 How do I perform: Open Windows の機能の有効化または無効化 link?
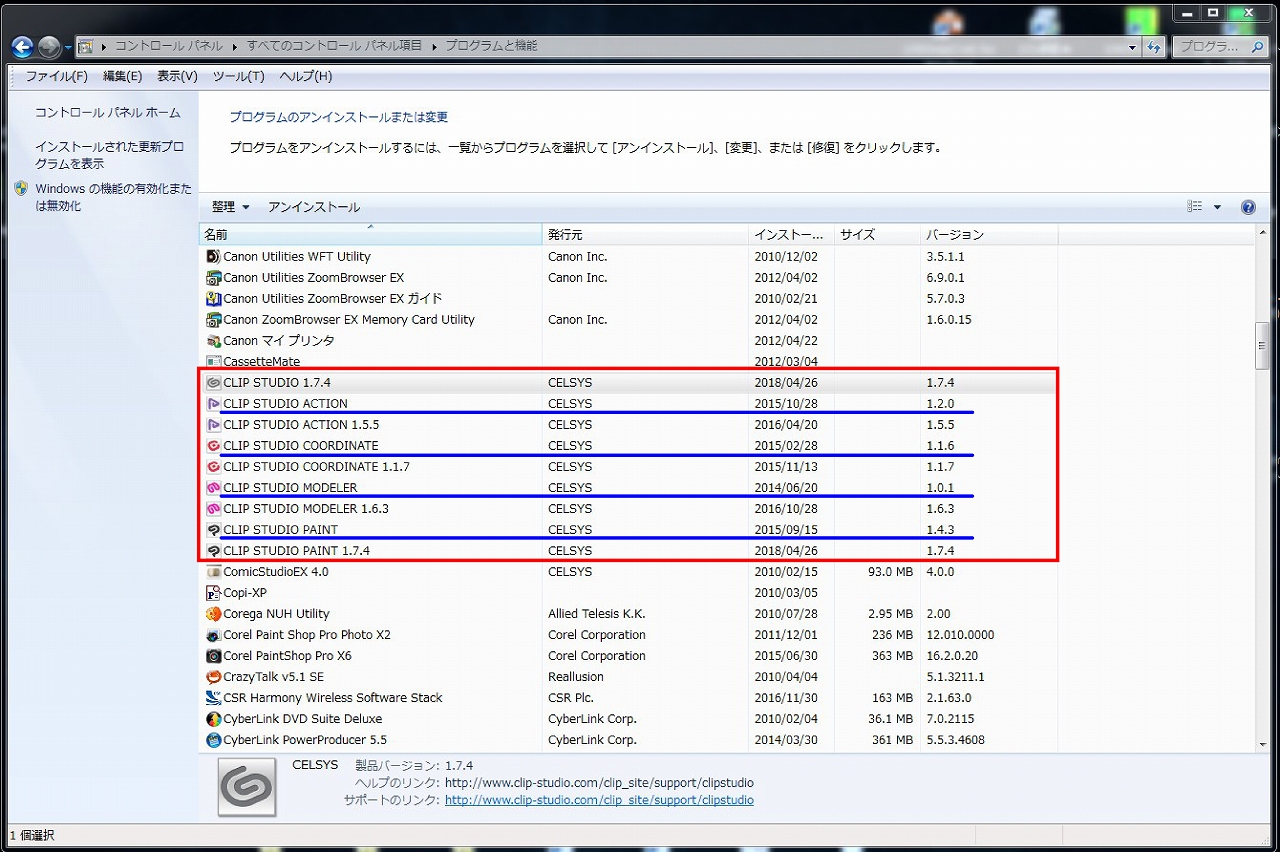113,197
